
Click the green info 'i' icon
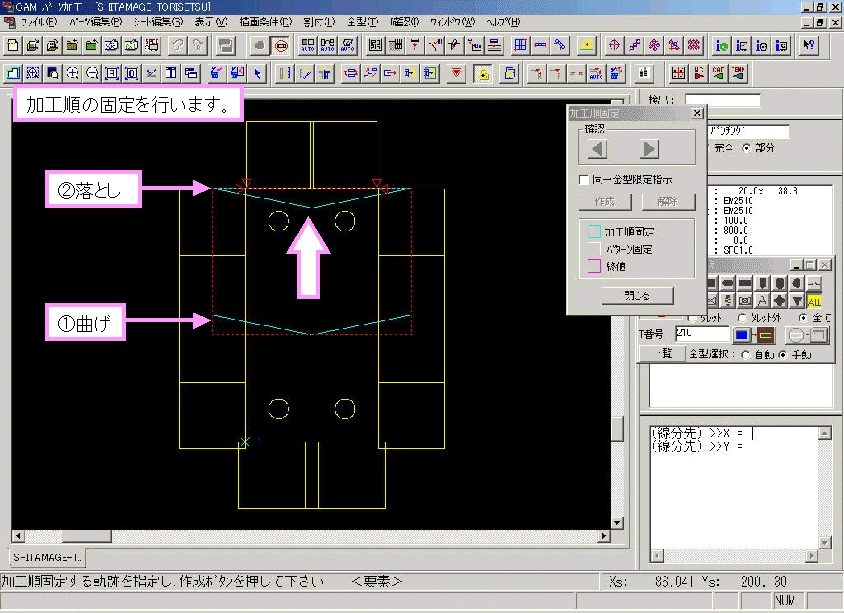[x=722, y=46]
